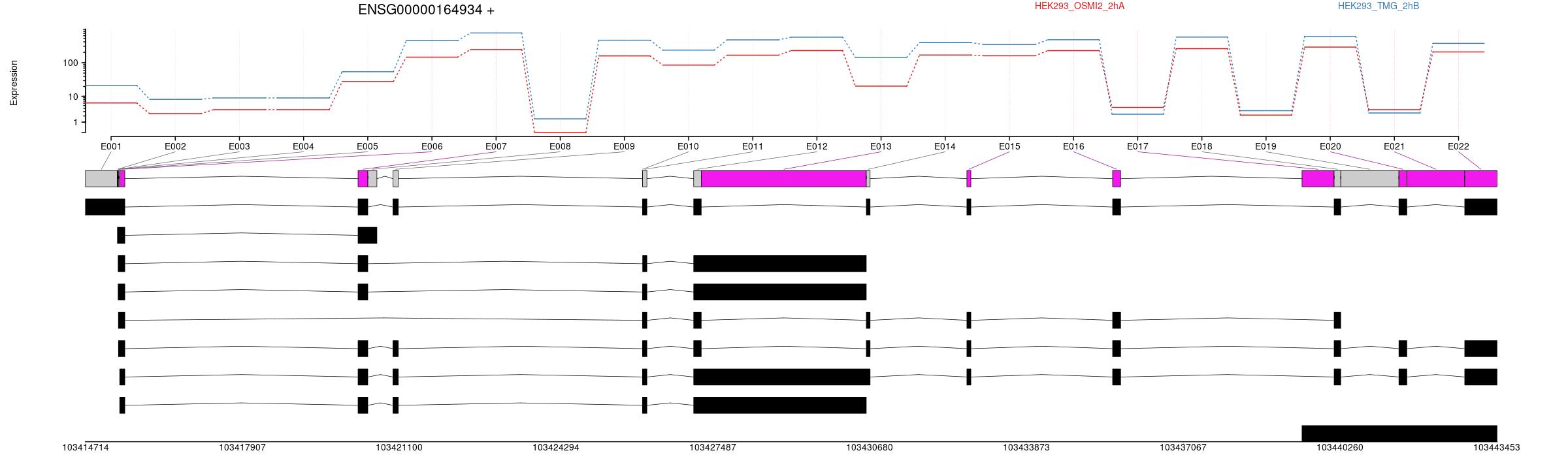
Task: Click genomic coordinate 103417907
Action: click(242, 448)
